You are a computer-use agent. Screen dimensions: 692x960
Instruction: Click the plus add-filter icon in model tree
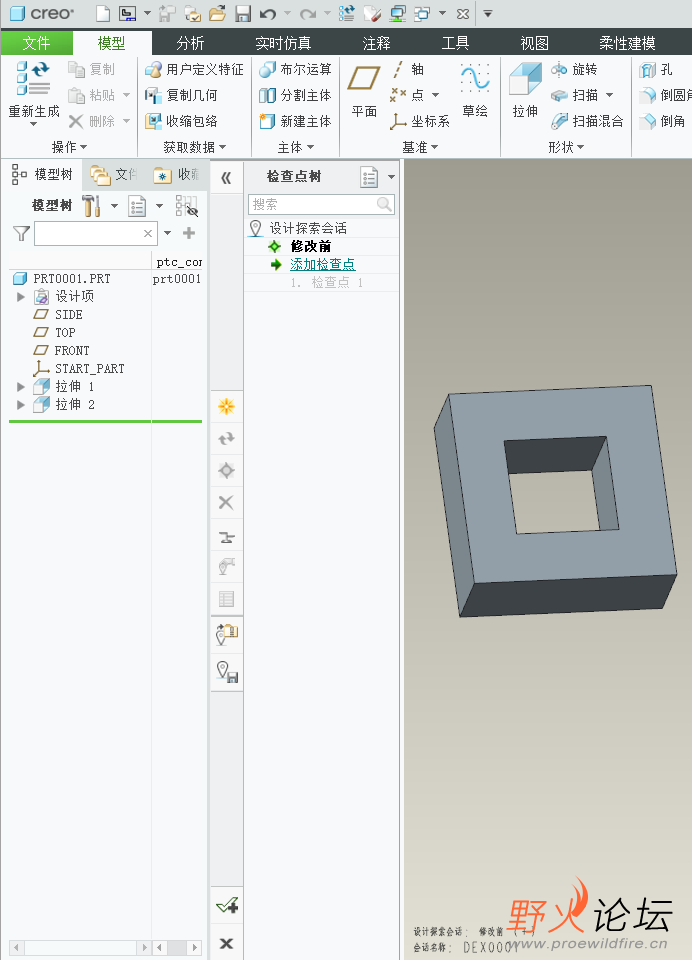coord(189,233)
